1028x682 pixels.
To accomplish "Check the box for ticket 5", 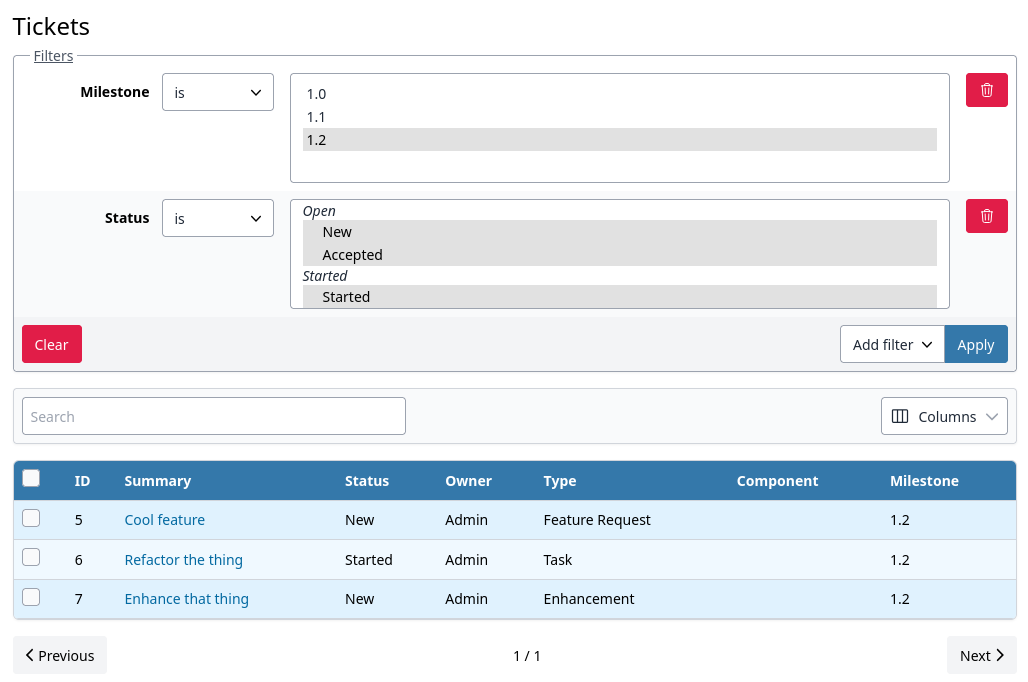I will coord(31,518).
